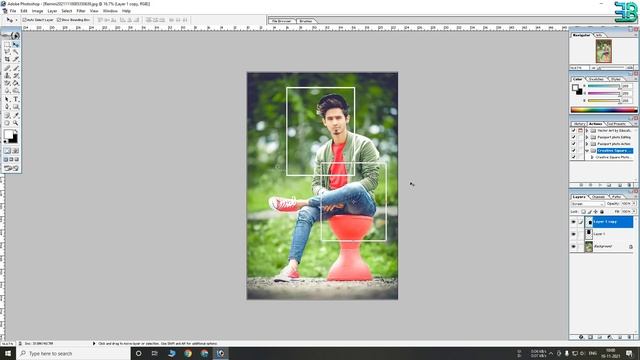The width and height of the screenshot is (640, 360).
Task: Select the Healing Brush tool
Action: 7,68
